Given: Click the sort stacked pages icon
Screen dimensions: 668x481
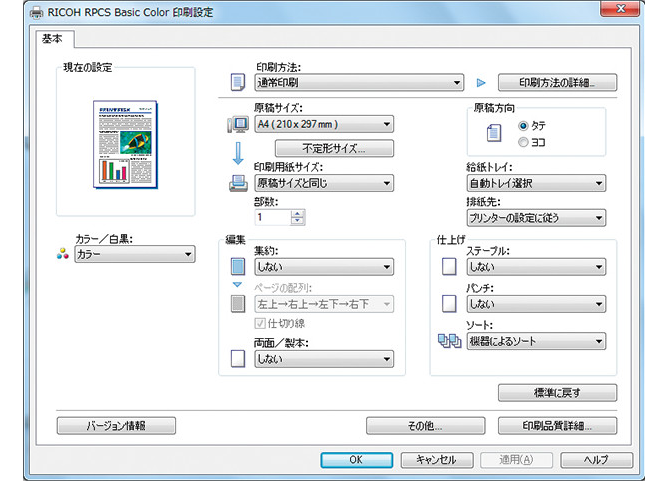Looking at the screenshot, I should tap(449, 341).
